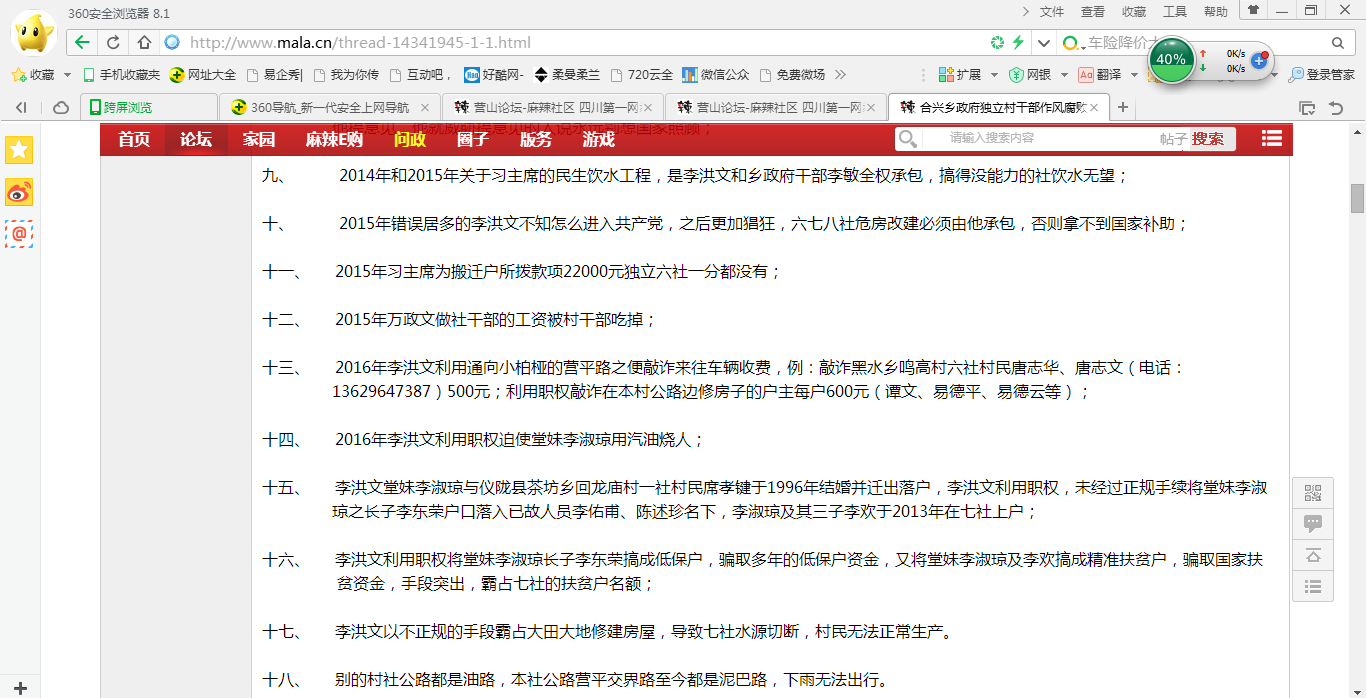Open the forum hamburger menu icon
This screenshot has width=1366, height=698.
(x=1271, y=139)
